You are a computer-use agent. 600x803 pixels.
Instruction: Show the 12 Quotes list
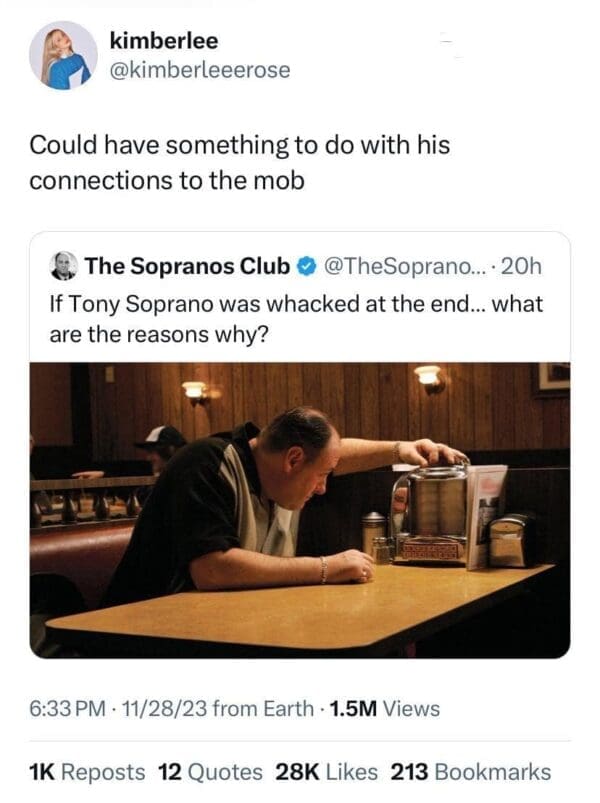[x=210, y=772]
